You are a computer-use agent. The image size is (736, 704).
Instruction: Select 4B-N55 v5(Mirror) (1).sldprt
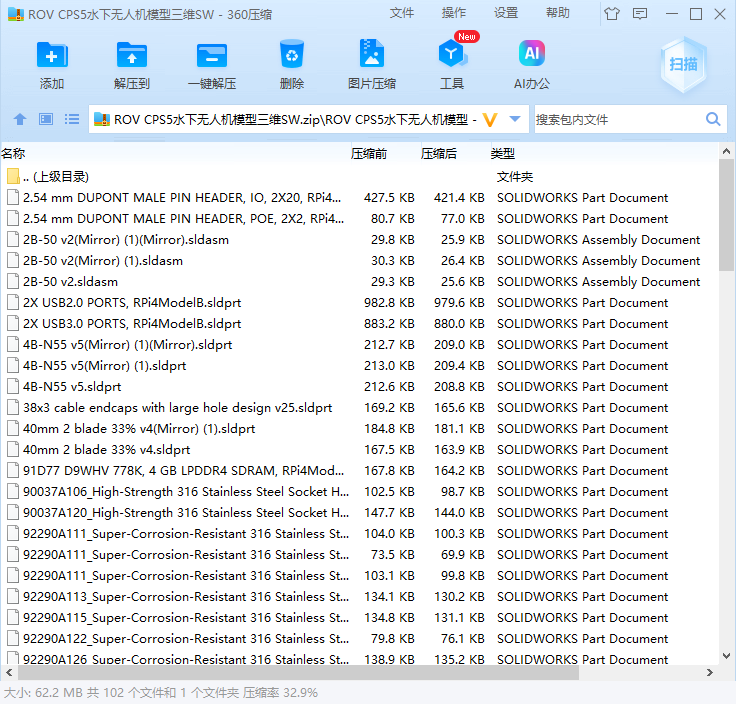coord(359,366)
